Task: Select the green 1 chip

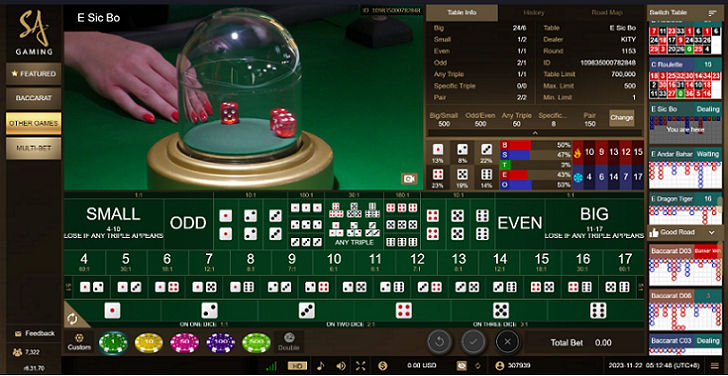Action: (113, 343)
